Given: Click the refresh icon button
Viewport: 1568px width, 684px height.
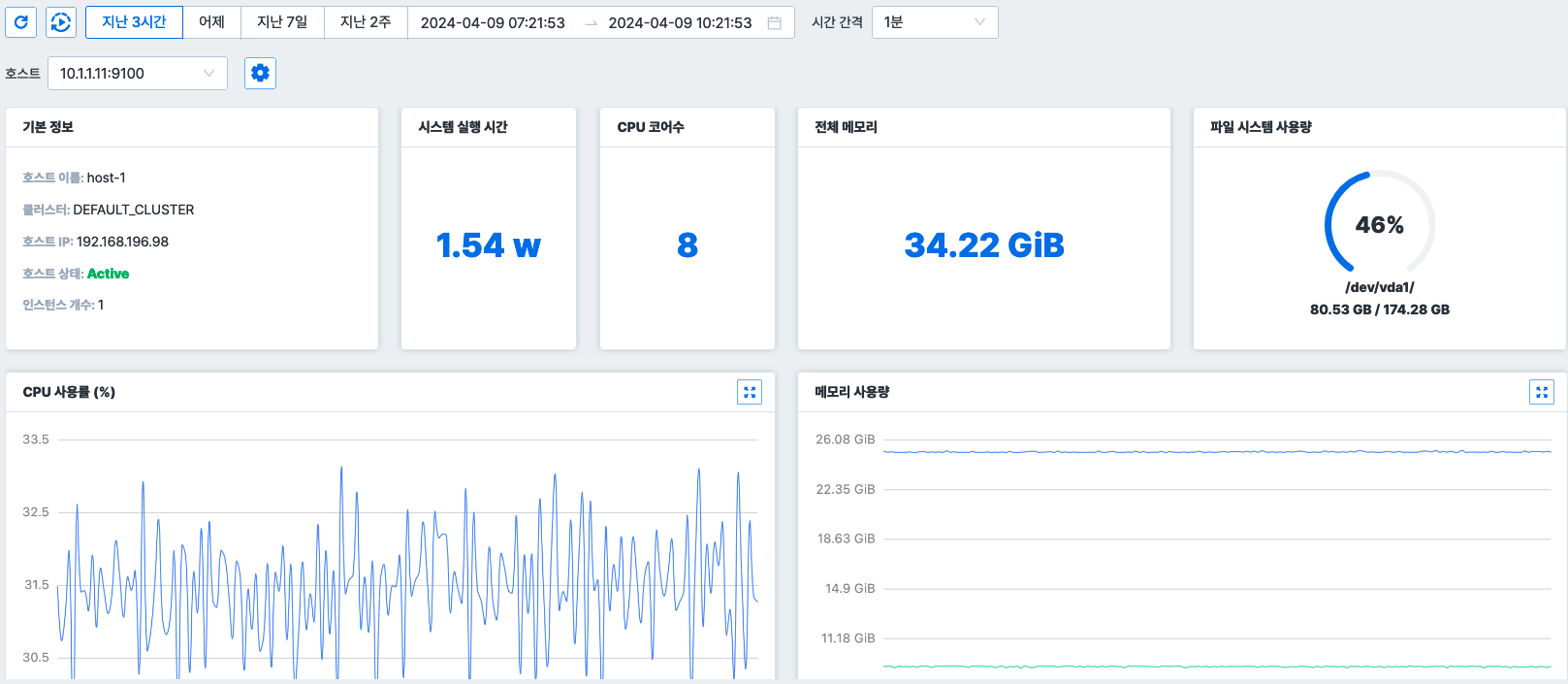Looking at the screenshot, I should click(x=21, y=22).
